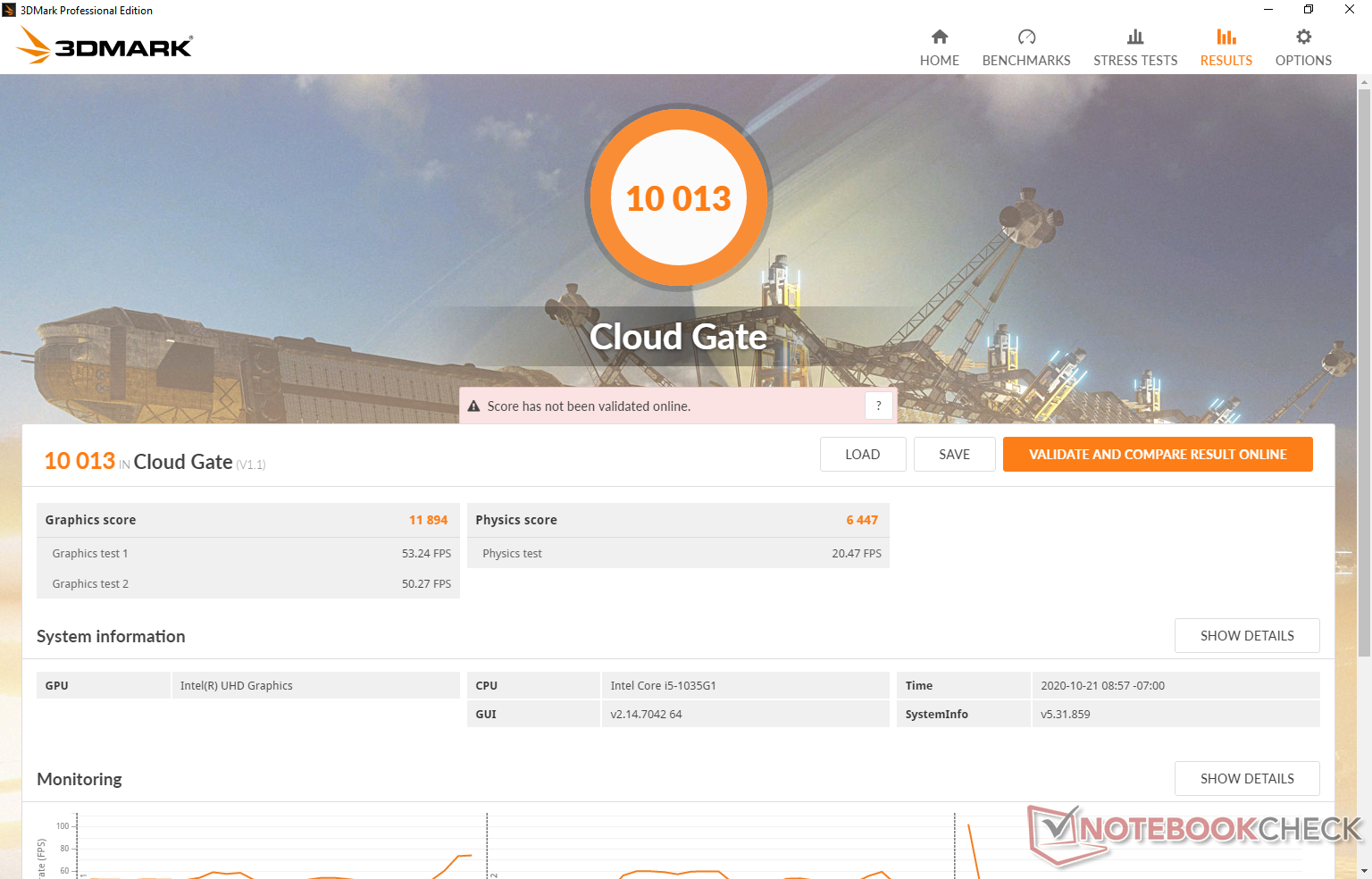Expand Monitoring with Show Details
This screenshot has width=1372, height=879.
coord(1246,779)
